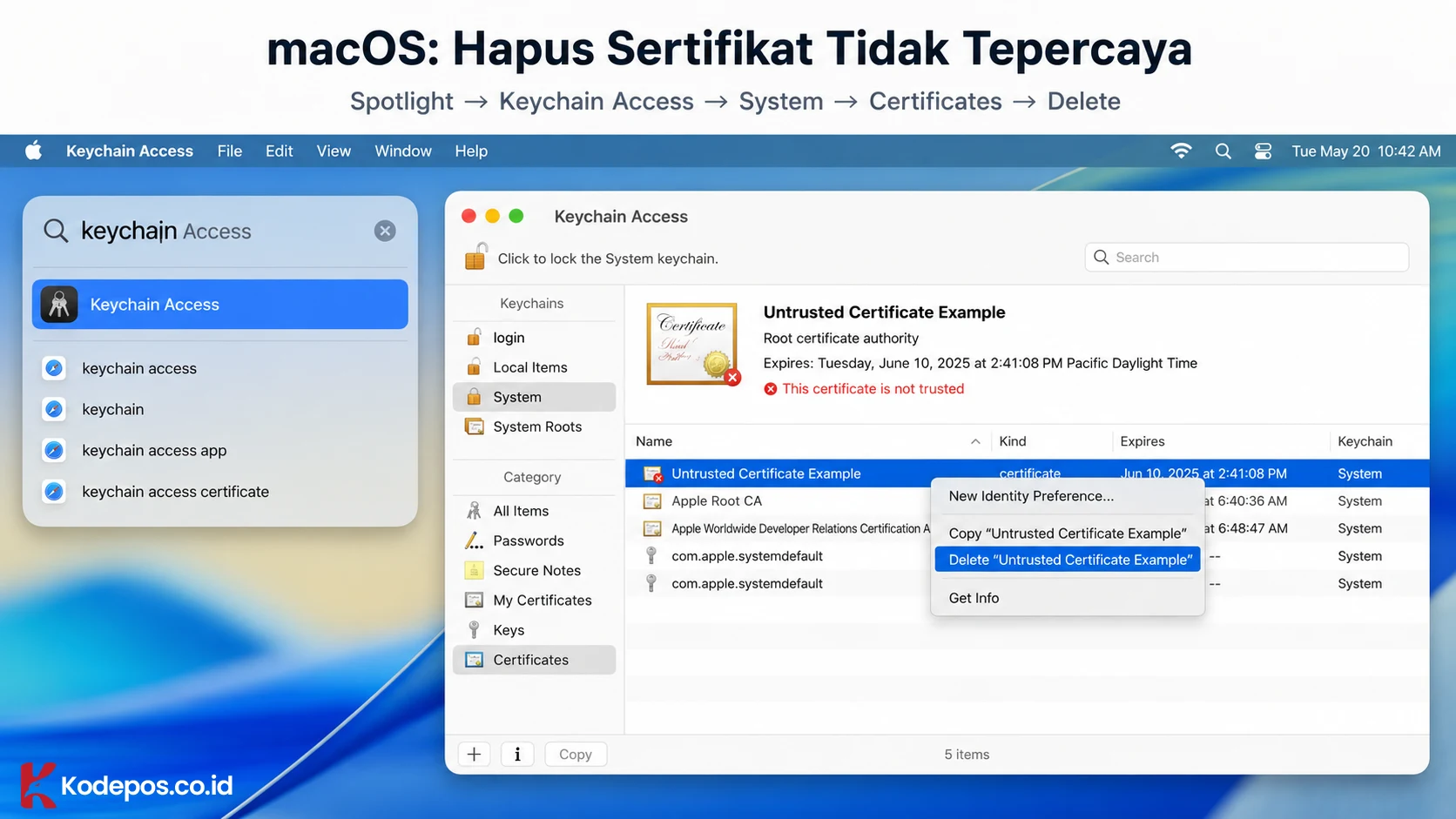This screenshot has width=1456, height=819.
Task: Choose New Identity Preference... in context menu
Action: click(x=1068, y=496)
